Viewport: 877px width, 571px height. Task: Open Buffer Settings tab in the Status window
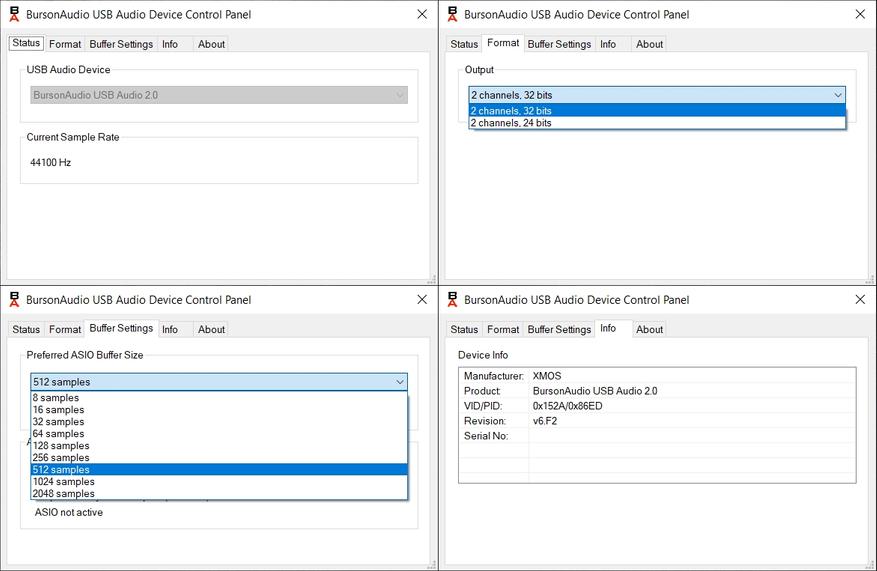click(x=121, y=44)
